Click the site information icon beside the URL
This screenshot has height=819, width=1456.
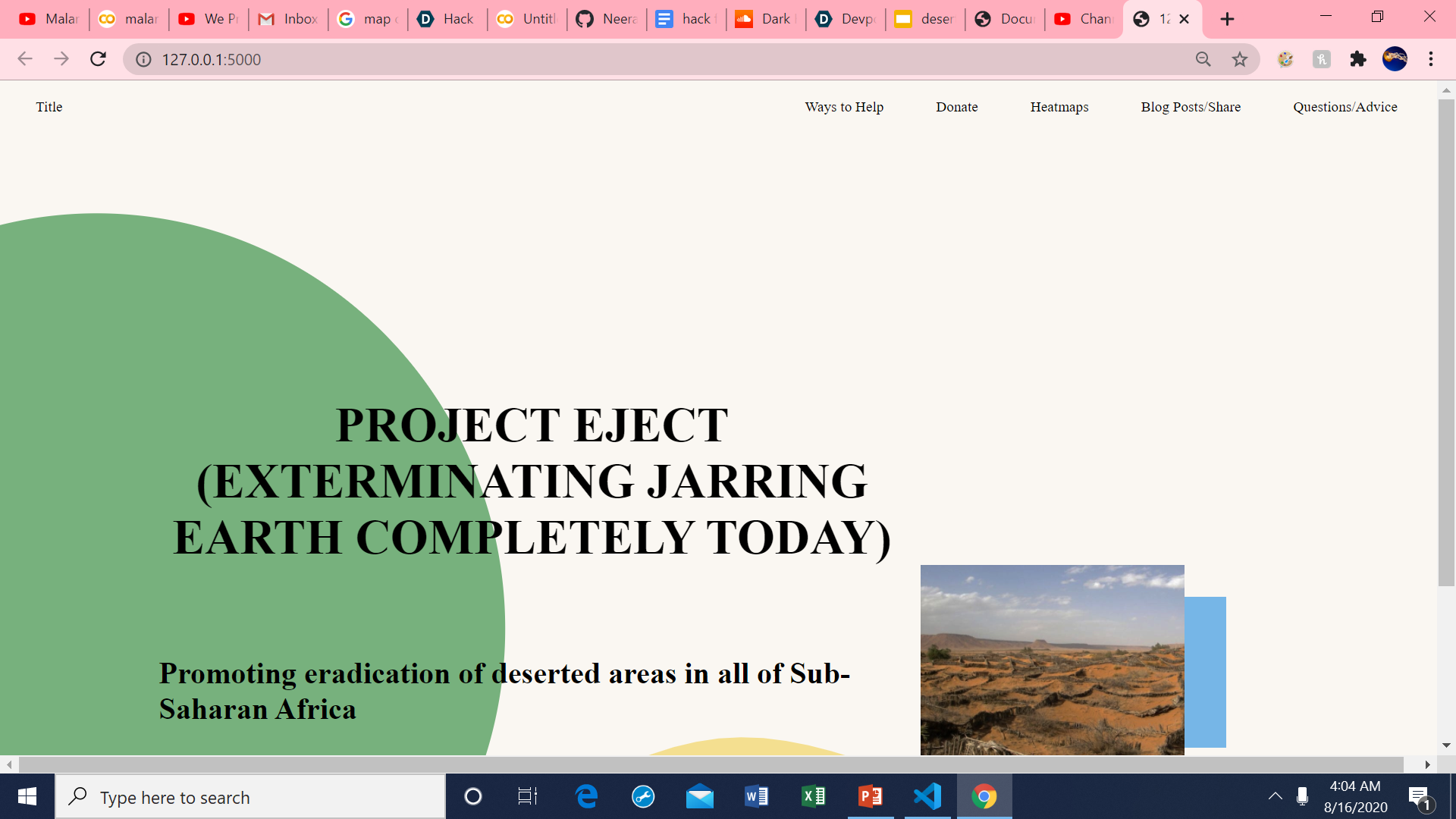click(x=143, y=59)
